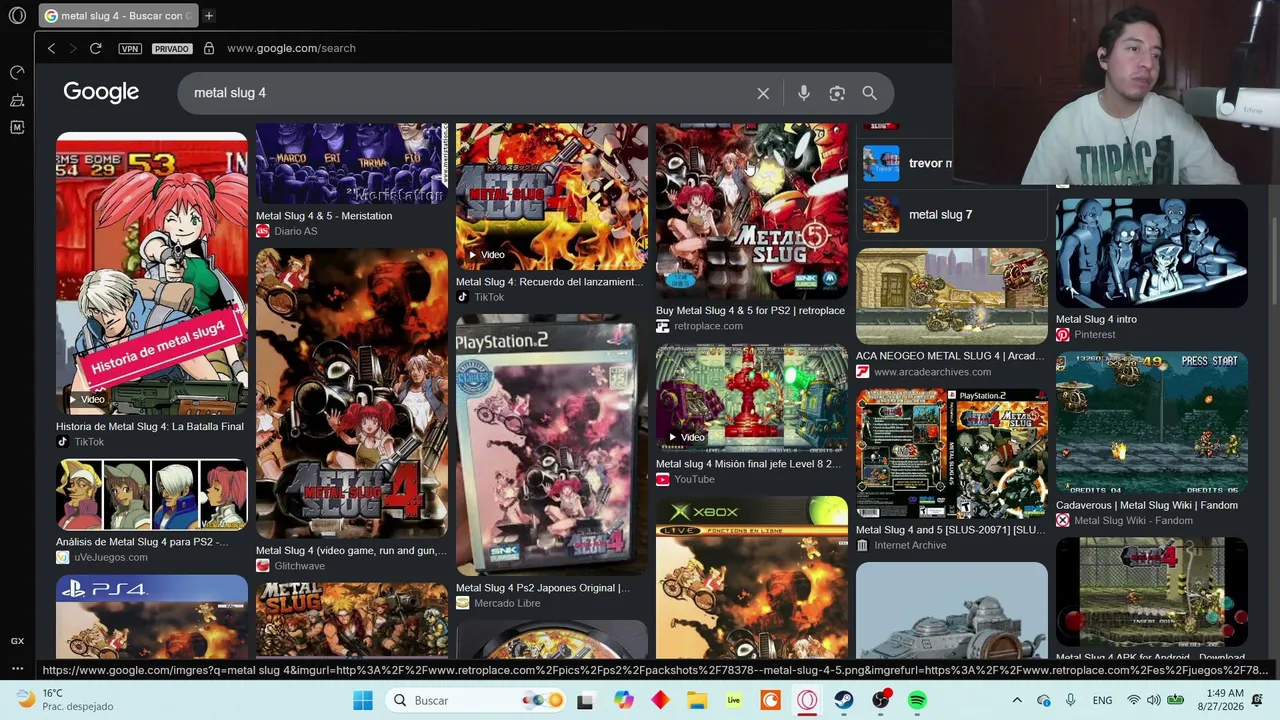Image resolution: width=1280 pixels, height=720 pixels.
Task: Open 'Metal Slug 4 (video game, run and gun' link
Action: [352, 551]
